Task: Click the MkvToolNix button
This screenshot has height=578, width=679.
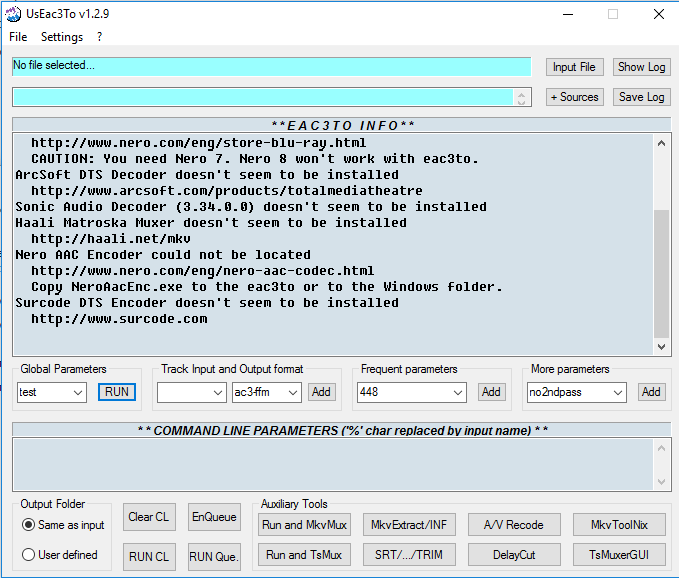Action: 619,525
